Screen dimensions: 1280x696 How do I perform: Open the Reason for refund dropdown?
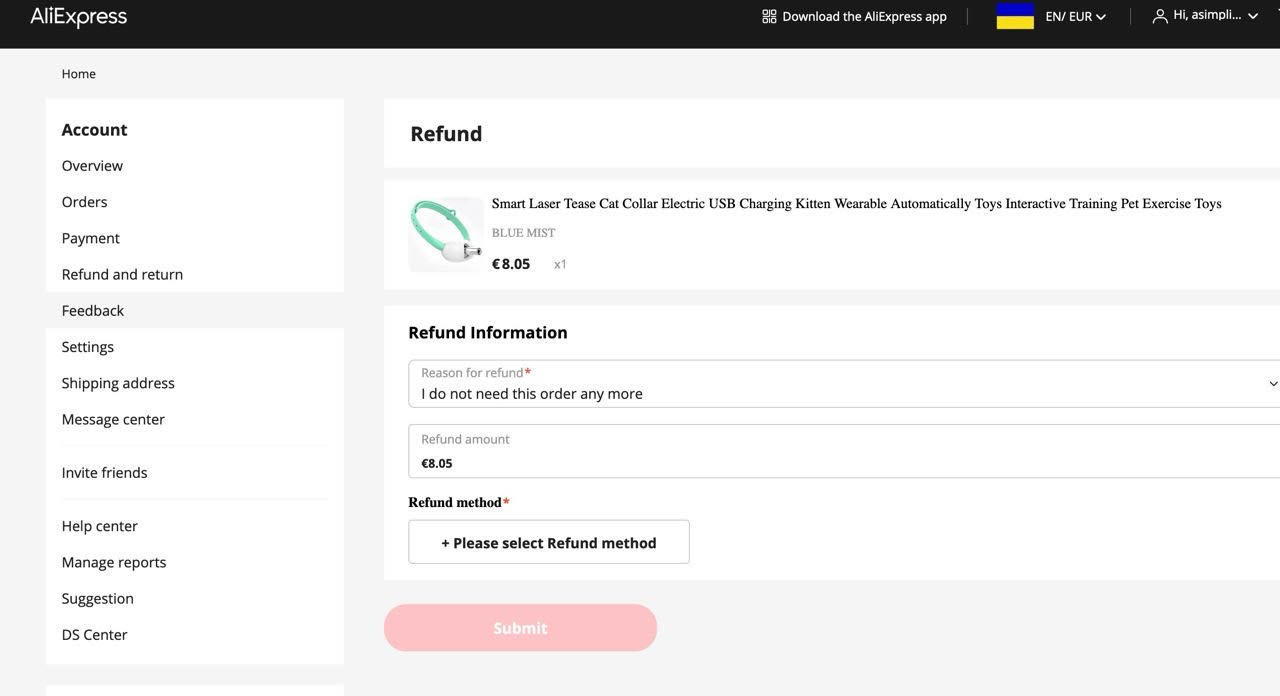click(844, 384)
